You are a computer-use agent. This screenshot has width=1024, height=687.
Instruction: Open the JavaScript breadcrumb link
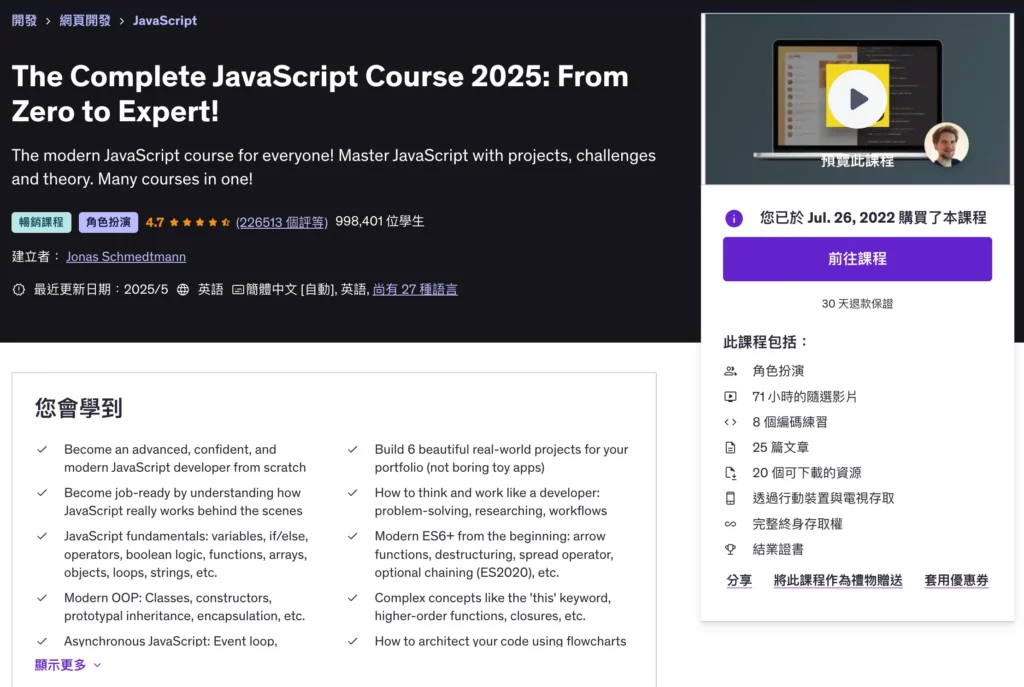click(165, 20)
